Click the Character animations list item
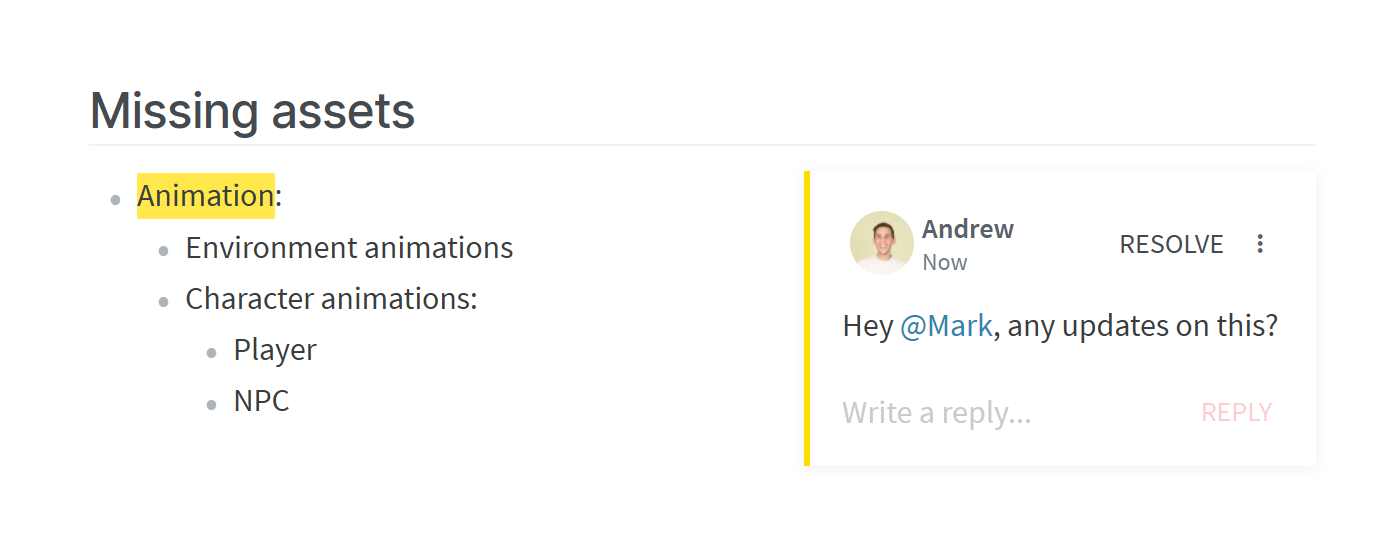1400x554 pixels. [x=331, y=298]
